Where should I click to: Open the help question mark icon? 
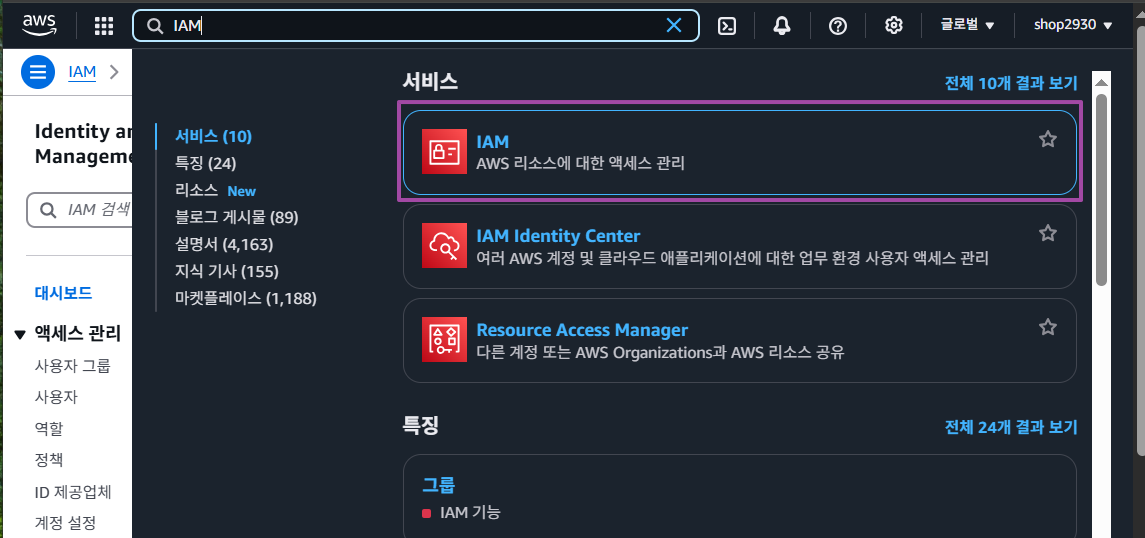coord(838,26)
